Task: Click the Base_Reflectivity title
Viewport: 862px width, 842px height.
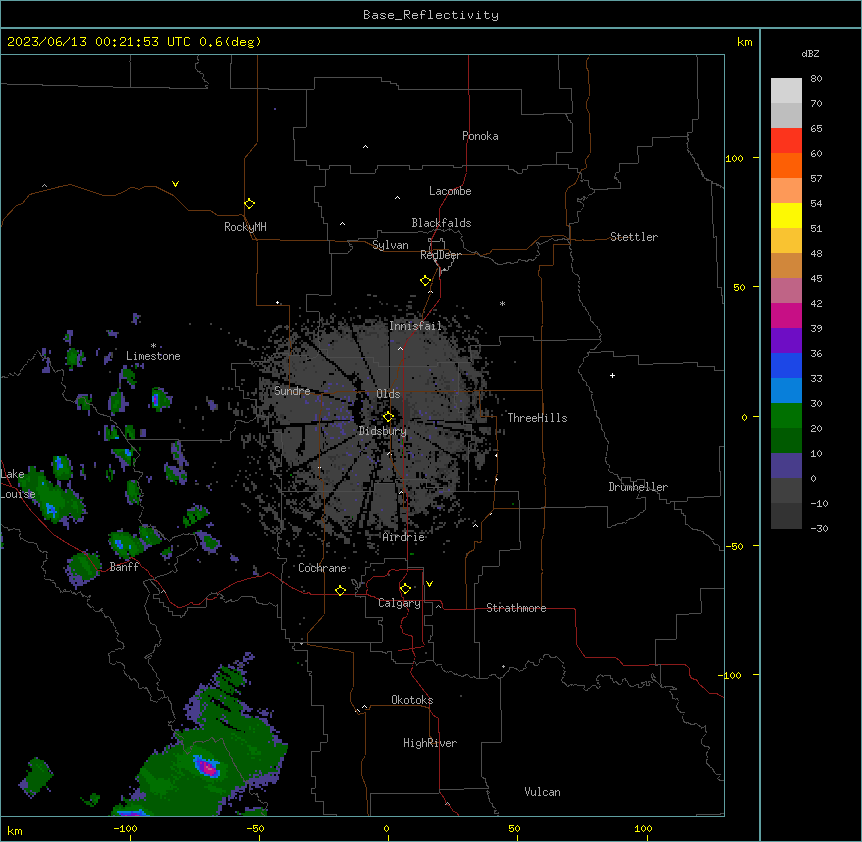Action: click(431, 15)
